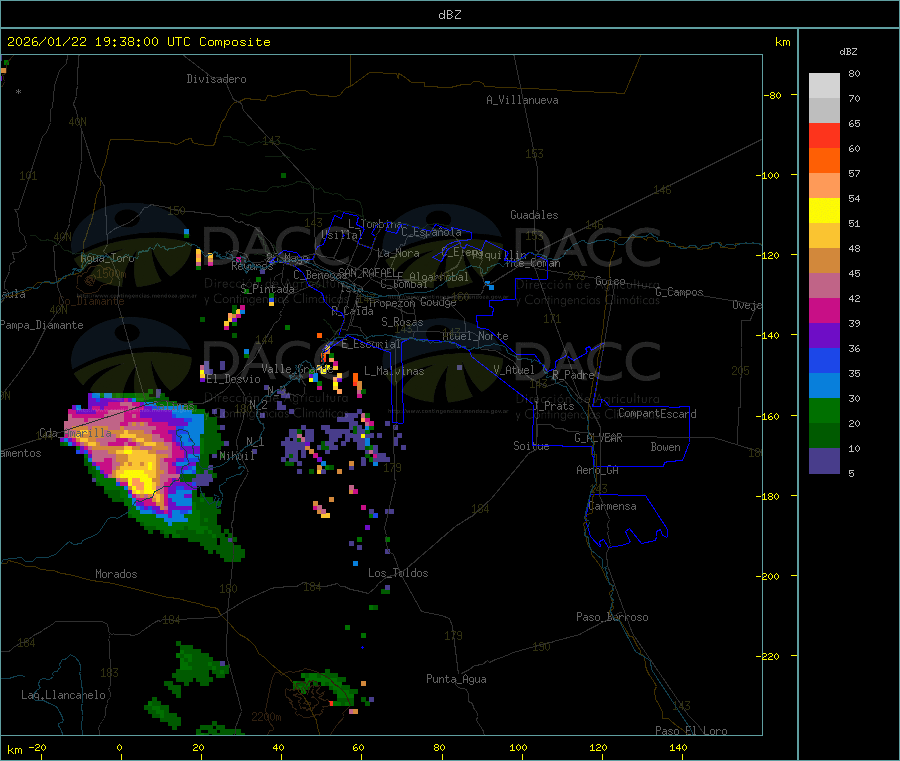Select the blue 35-36 dBZ legend swatch
Image resolution: width=900 pixels, height=761 pixels.
tap(824, 360)
